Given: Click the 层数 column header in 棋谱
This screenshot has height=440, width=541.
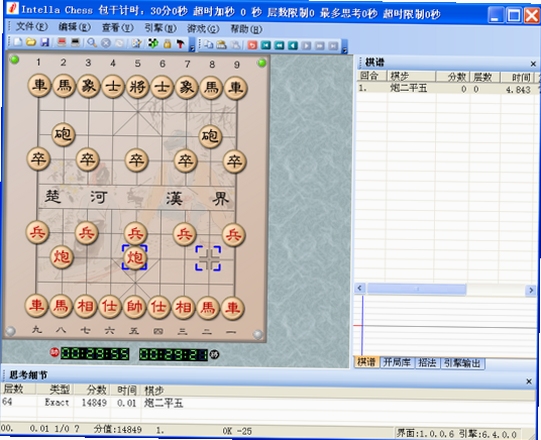Looking at the screenshot, I should coord(485,77).
